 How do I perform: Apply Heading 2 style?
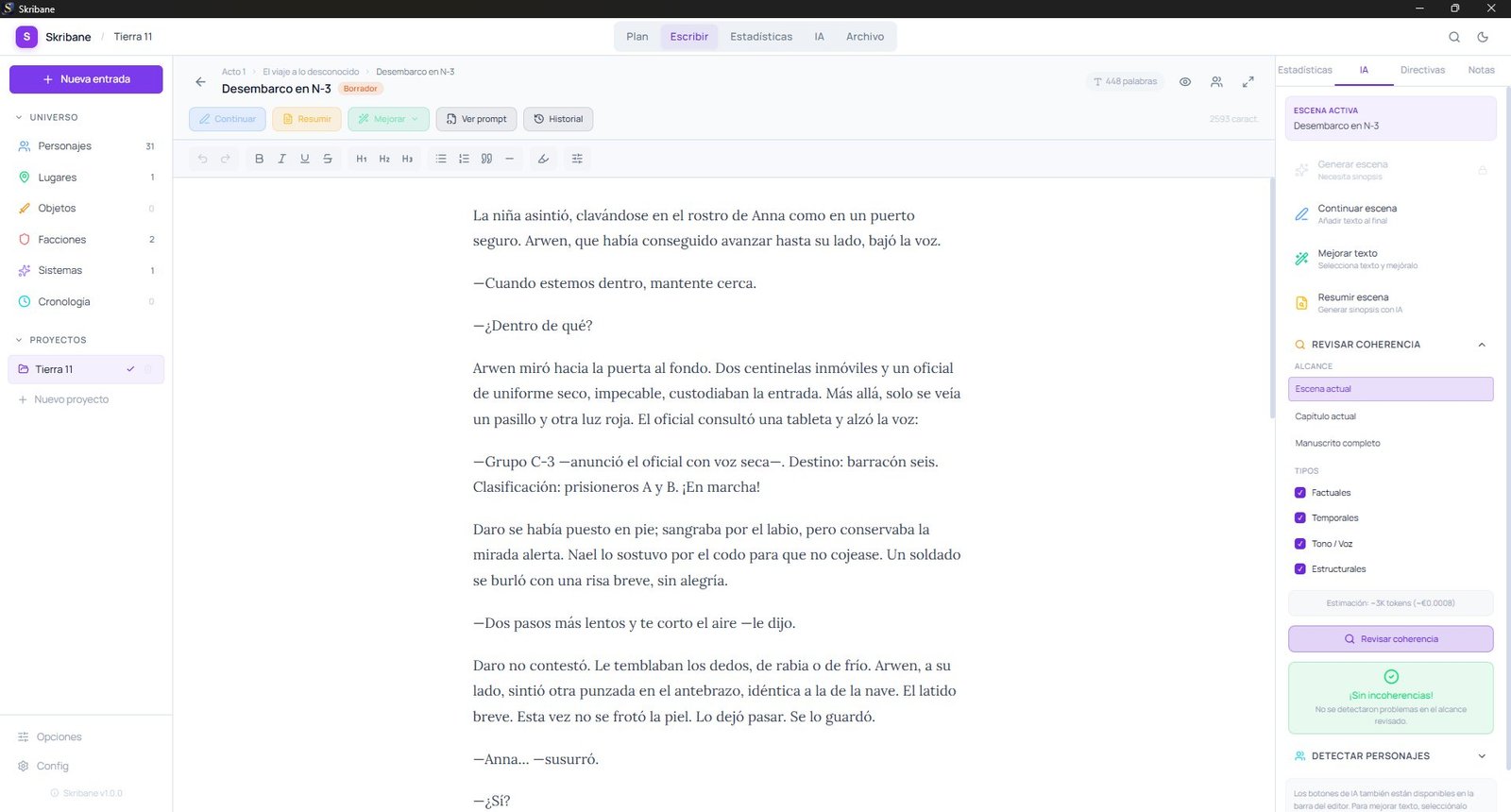tap(384, 159)
